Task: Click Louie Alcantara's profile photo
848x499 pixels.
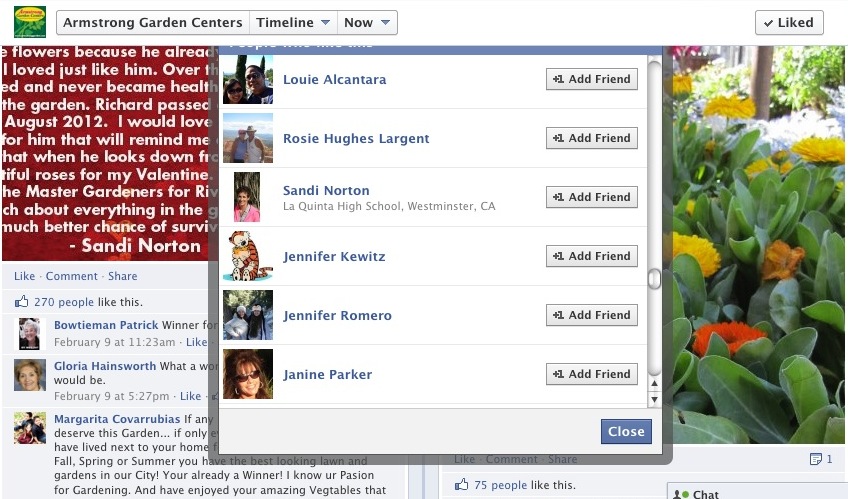Action: click(248, 79)
